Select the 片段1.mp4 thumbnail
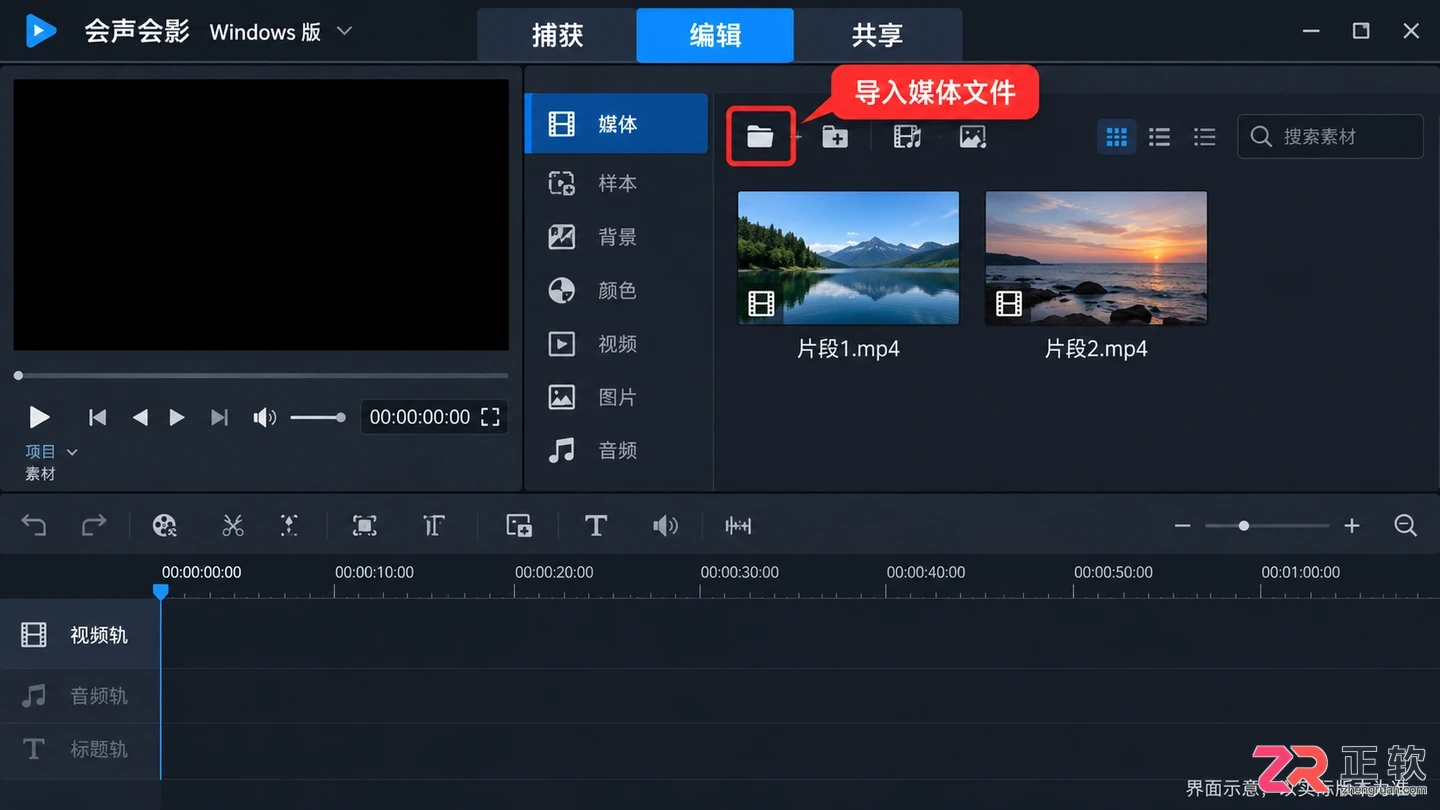 tap(848, 258)
